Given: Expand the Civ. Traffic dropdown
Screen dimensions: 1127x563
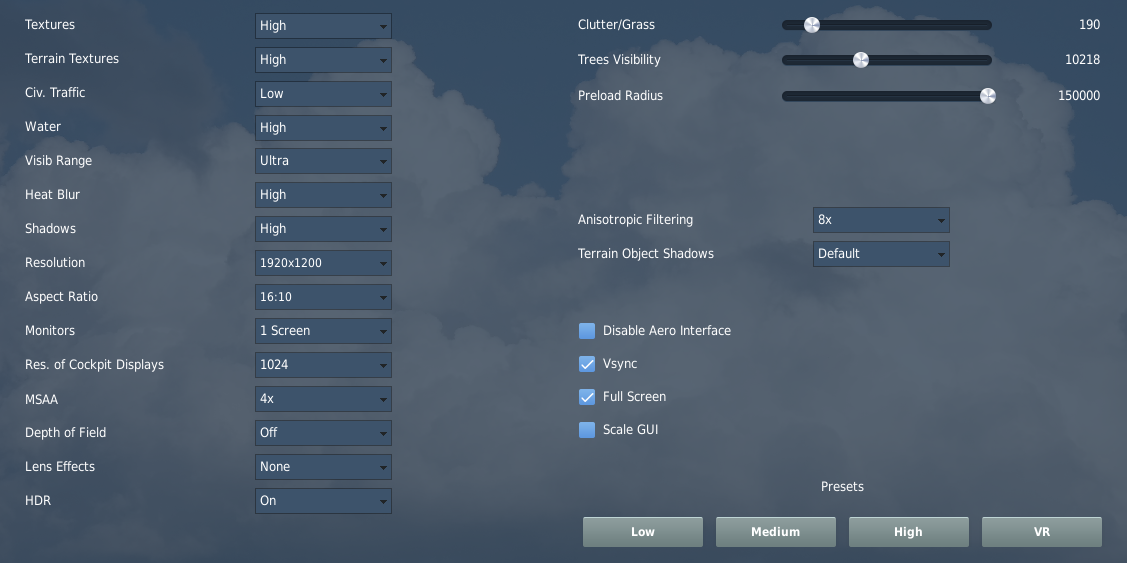Looking at the screenshot, I should click(323, 93).
